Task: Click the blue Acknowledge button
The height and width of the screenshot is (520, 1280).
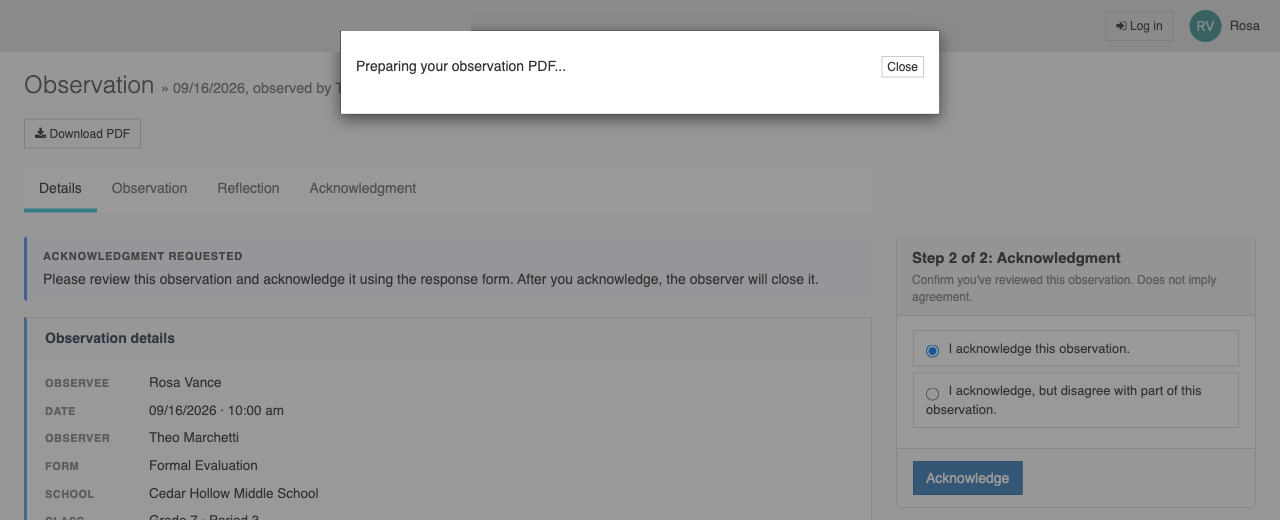Action: [967, 478]
